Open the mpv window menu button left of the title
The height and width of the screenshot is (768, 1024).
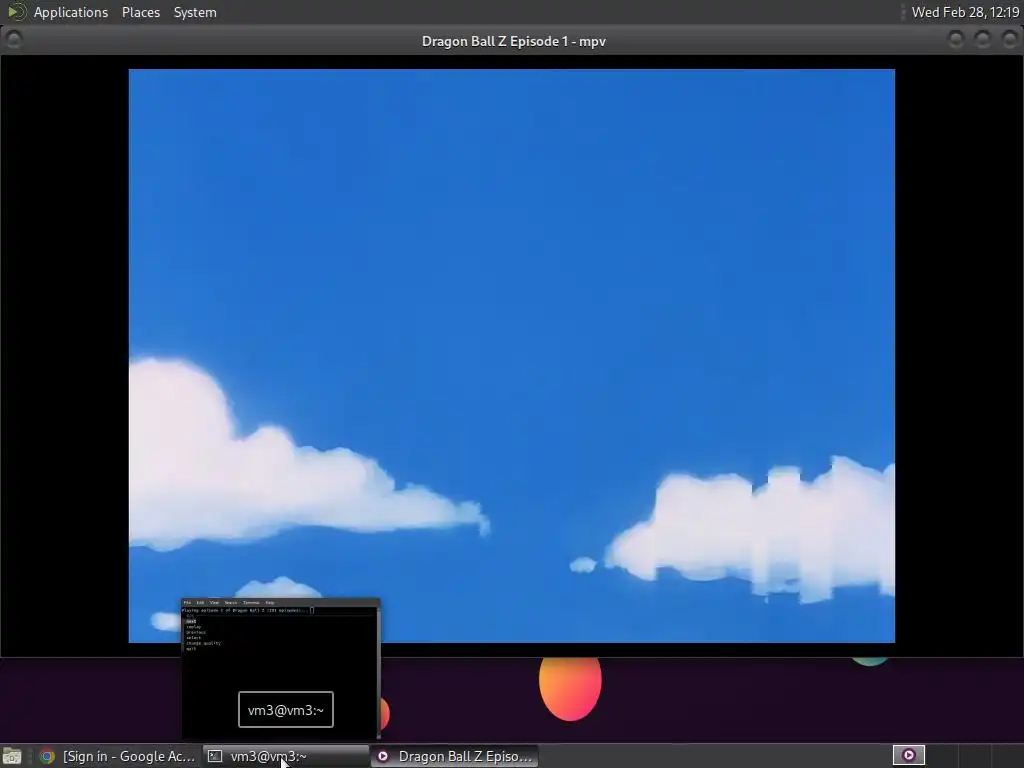13,40
